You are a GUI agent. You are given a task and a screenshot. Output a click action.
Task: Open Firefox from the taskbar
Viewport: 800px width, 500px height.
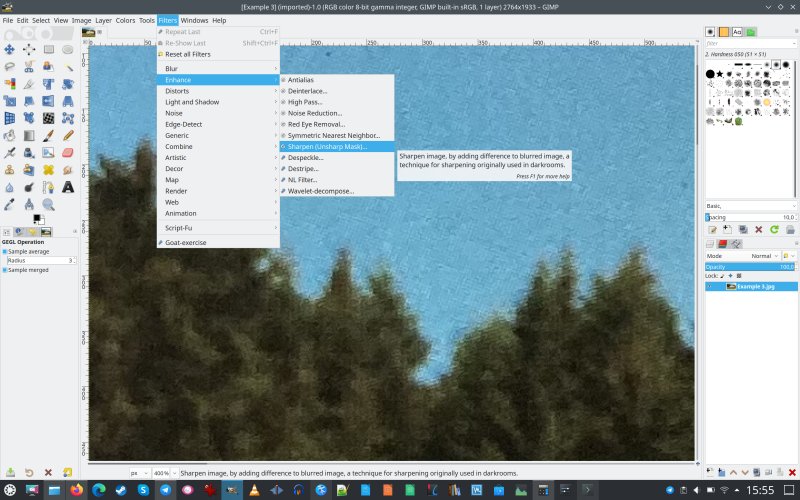(77, 490)
